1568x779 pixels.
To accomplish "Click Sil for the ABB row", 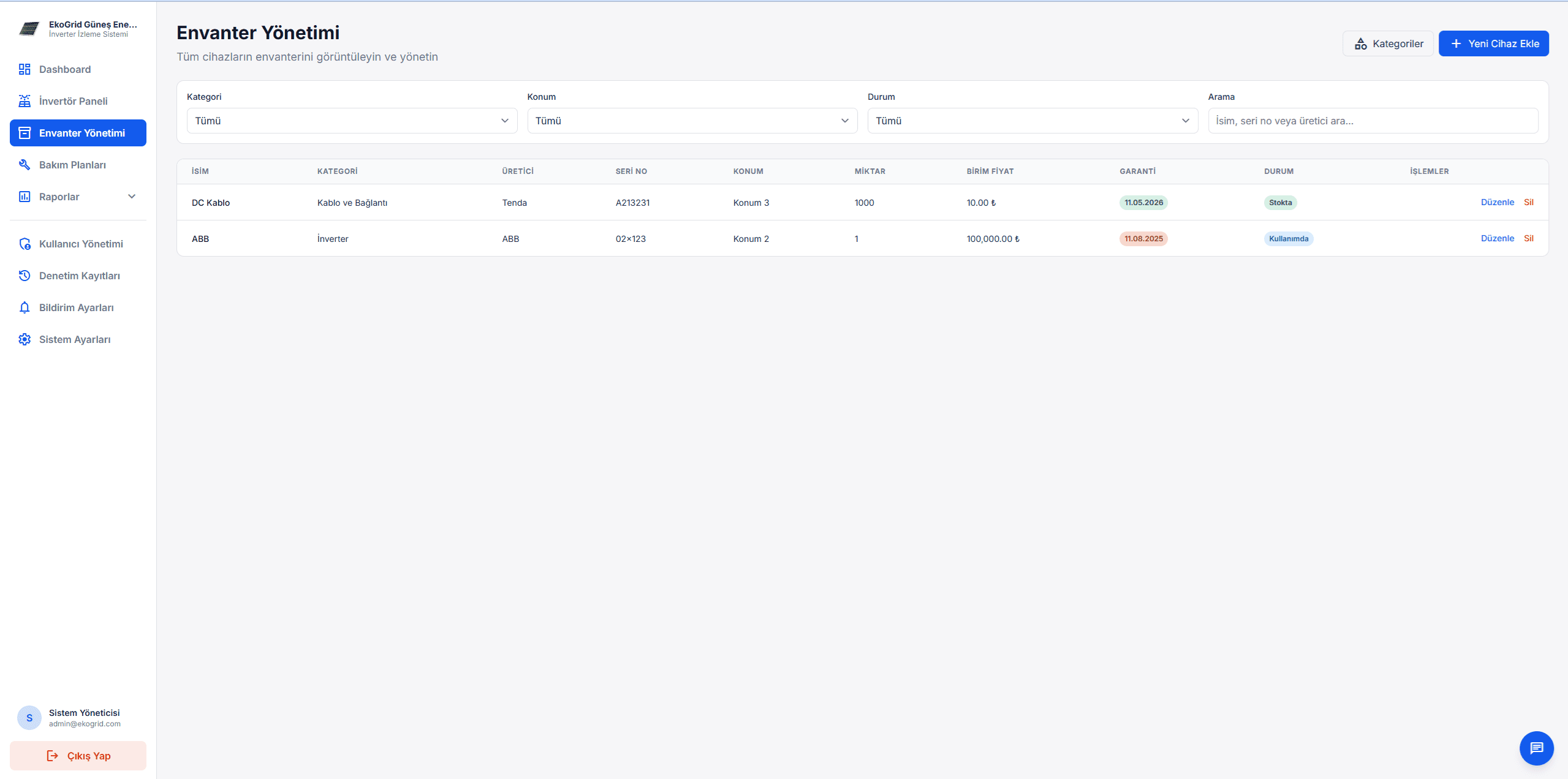I will [1528, 238].
